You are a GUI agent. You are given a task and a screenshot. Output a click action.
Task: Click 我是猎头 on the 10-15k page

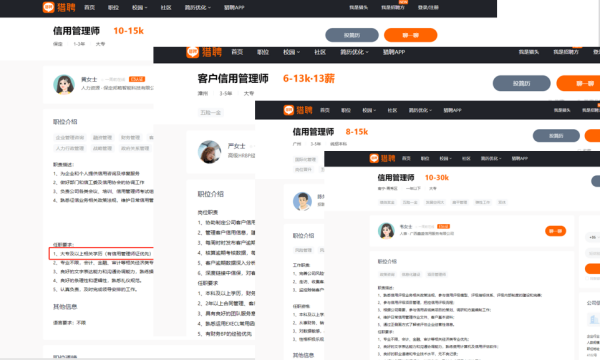click(358, 7)
